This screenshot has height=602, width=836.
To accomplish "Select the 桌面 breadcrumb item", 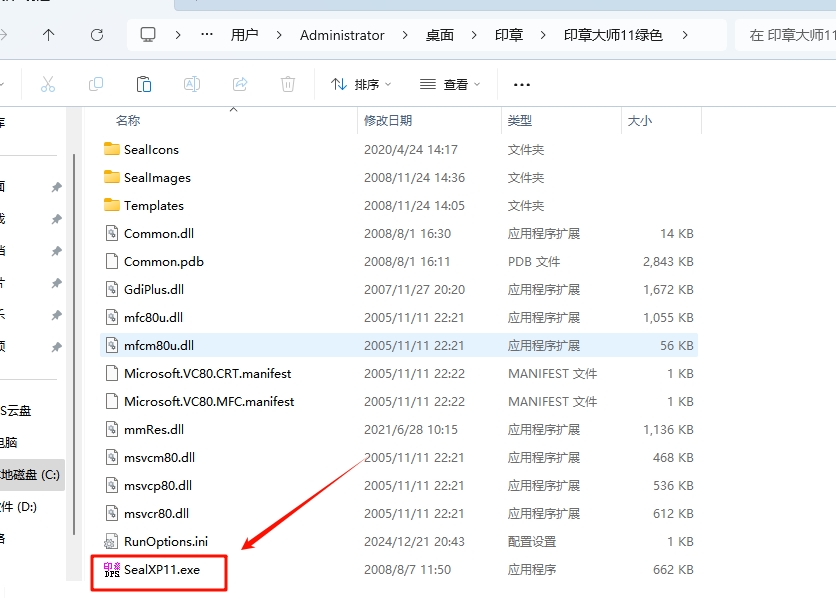I will click(x=442, y=34).
